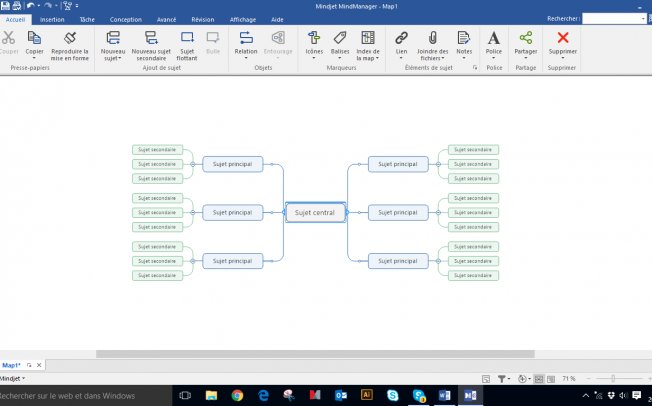The image size is (652, 406).
Task: Collapse the bottom-right Sujet principal branch
Action: (438, 261)
